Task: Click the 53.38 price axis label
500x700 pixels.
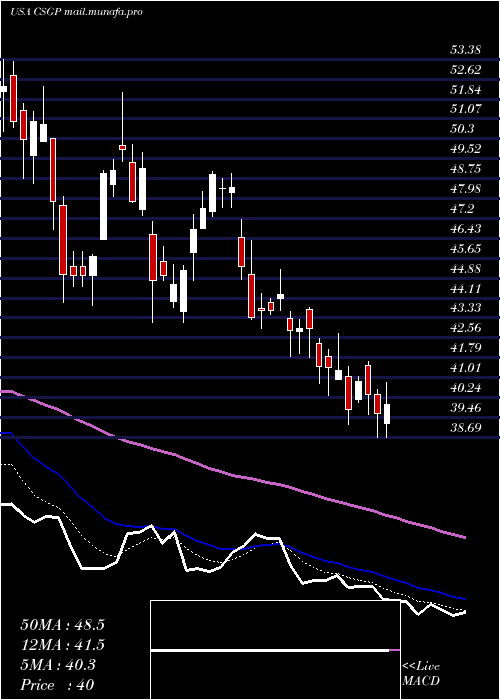Action: (466, 50)
